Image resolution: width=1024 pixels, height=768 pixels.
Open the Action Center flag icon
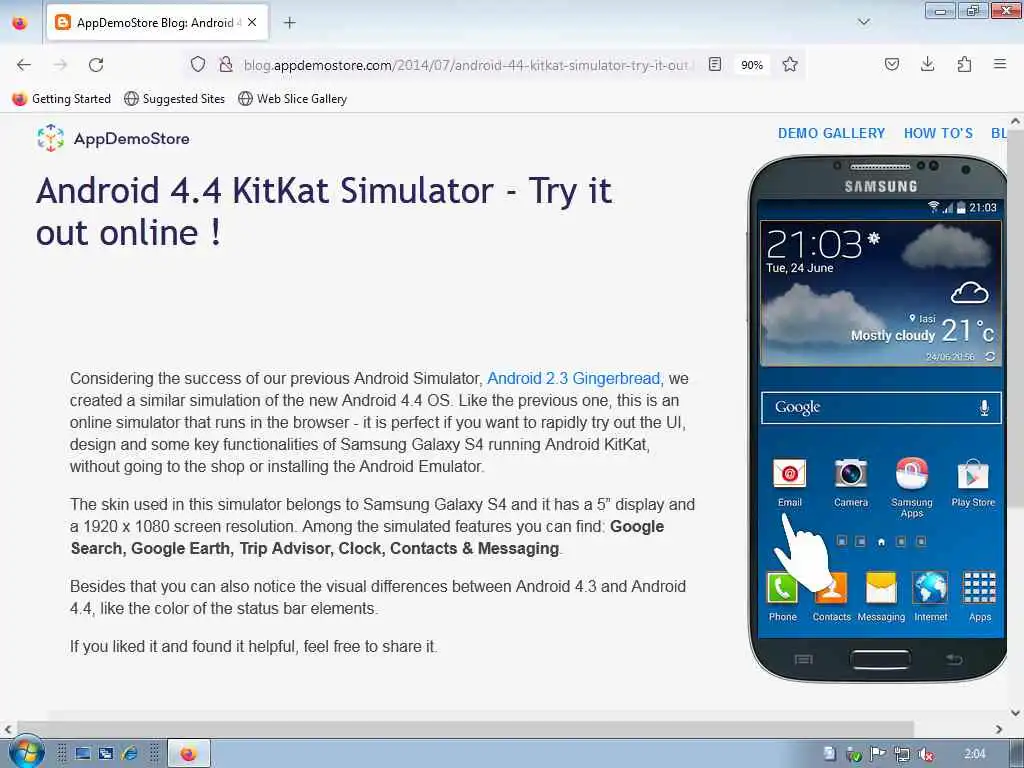coord(878,754)
